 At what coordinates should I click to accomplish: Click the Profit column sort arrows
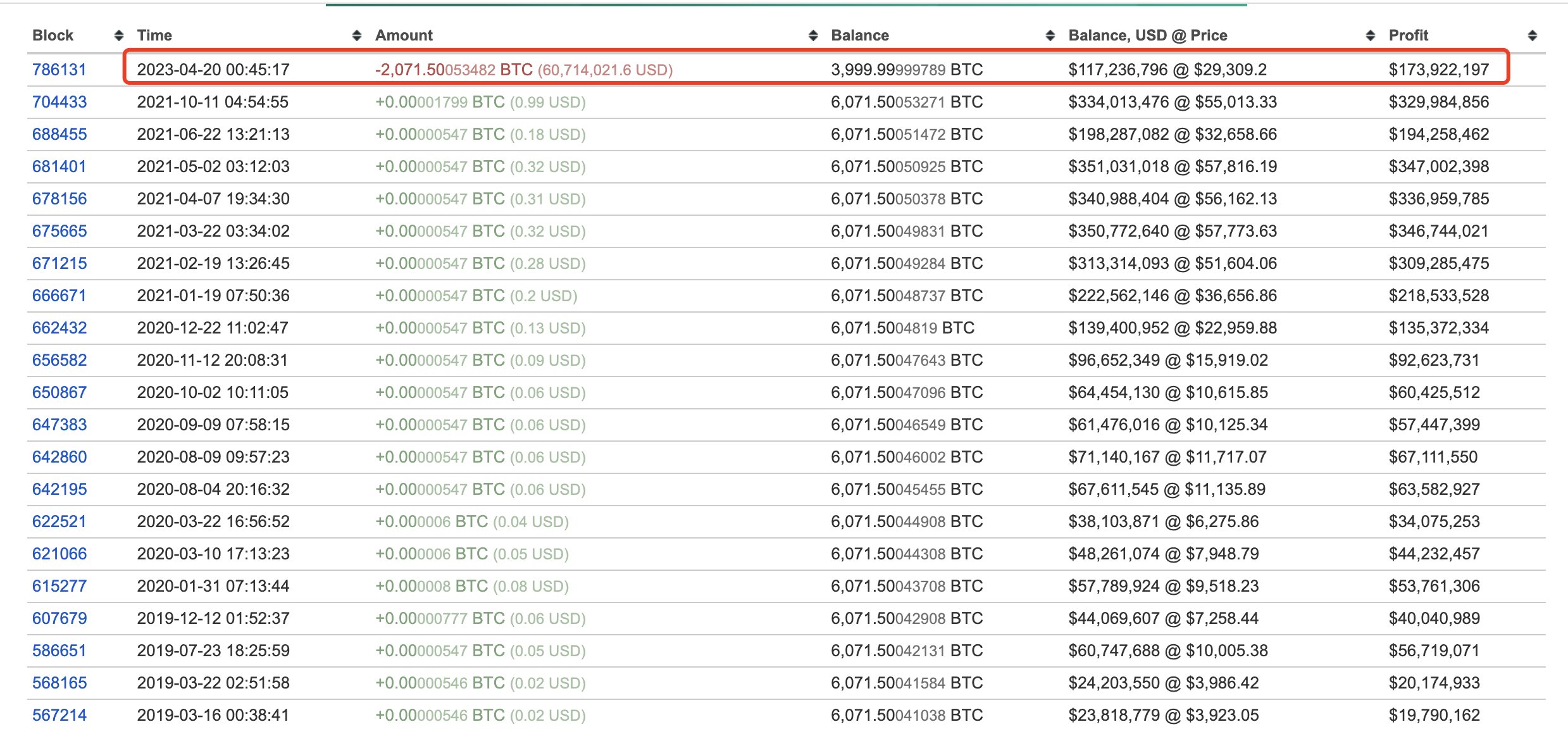1532,35
